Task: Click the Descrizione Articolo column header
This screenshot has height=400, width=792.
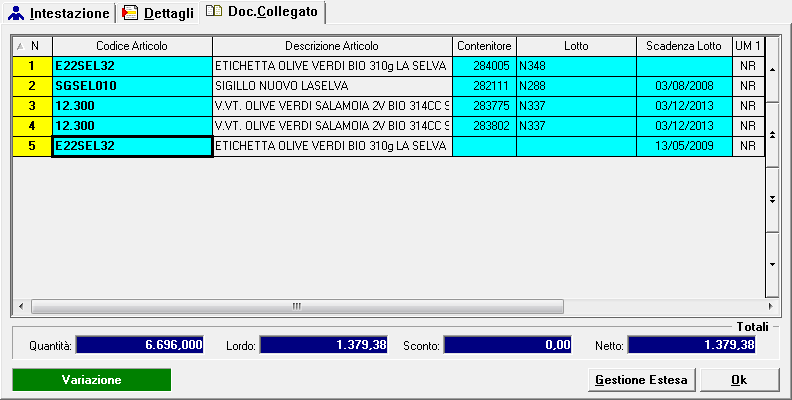Action: (332, 46)
